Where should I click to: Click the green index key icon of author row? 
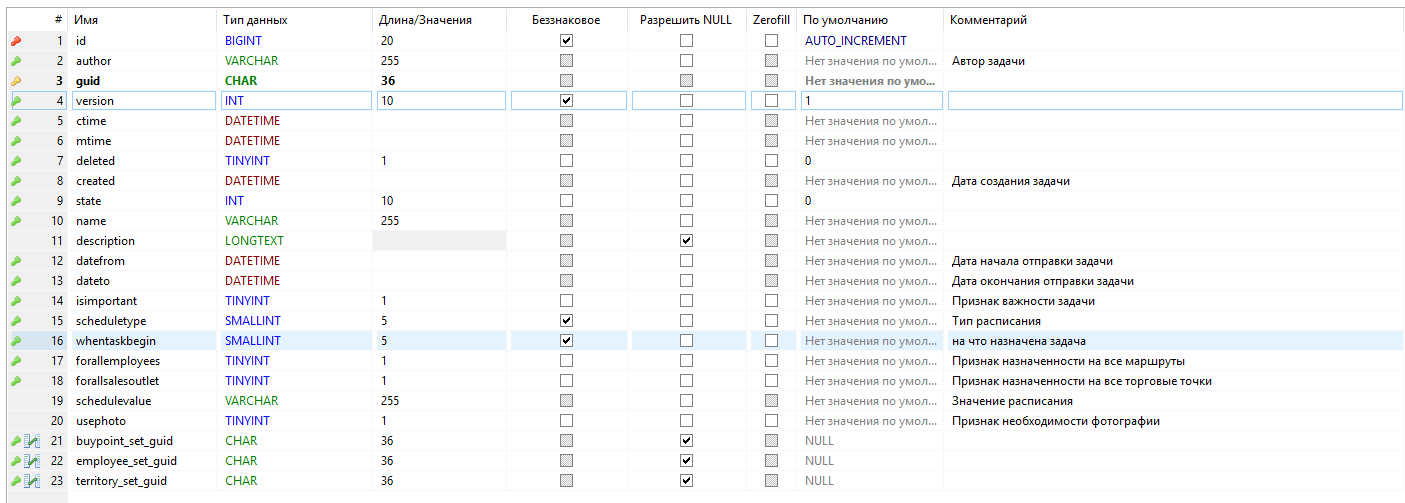[x=16, y=61]
